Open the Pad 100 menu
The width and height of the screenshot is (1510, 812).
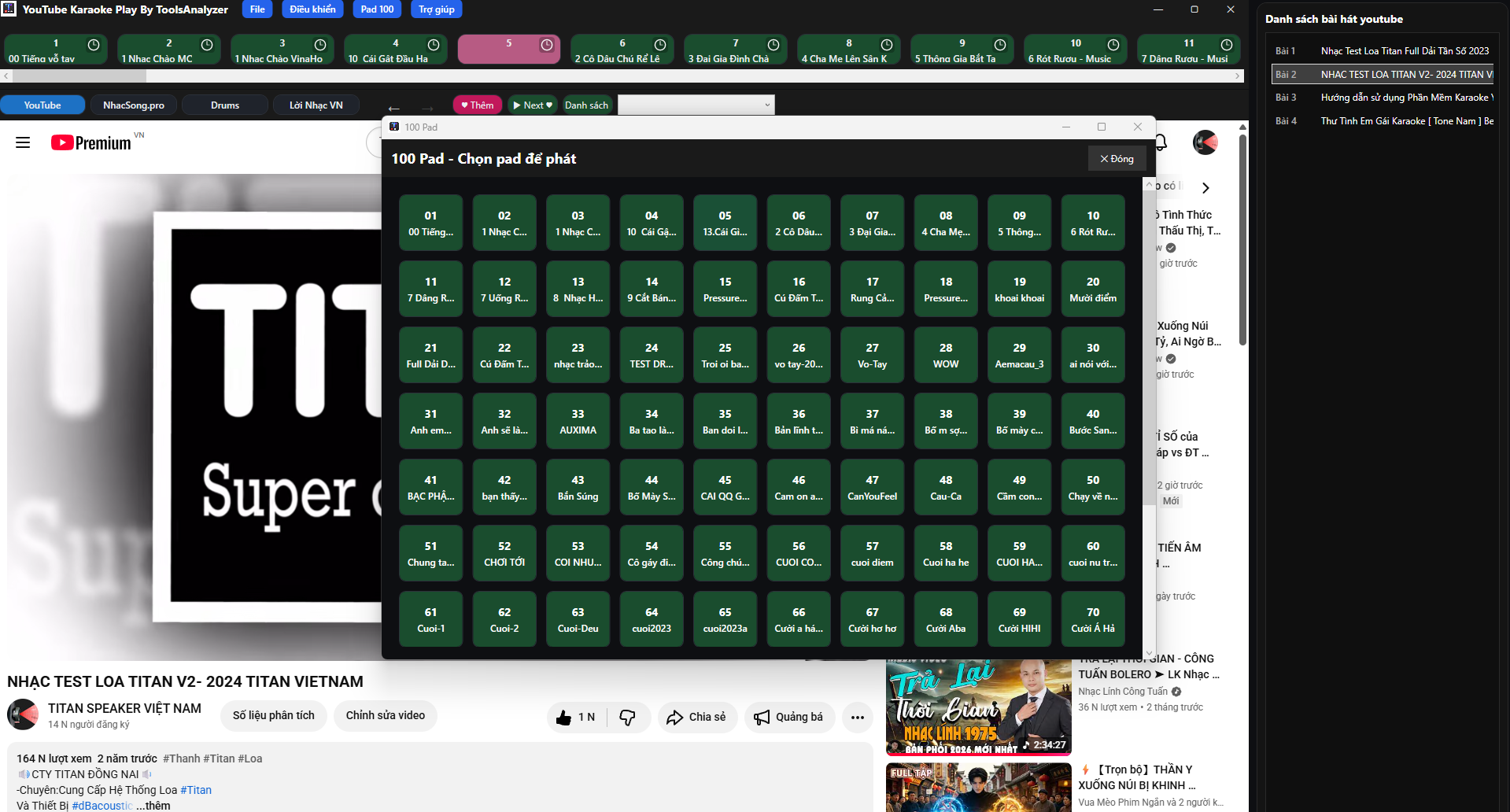(377, 9)
